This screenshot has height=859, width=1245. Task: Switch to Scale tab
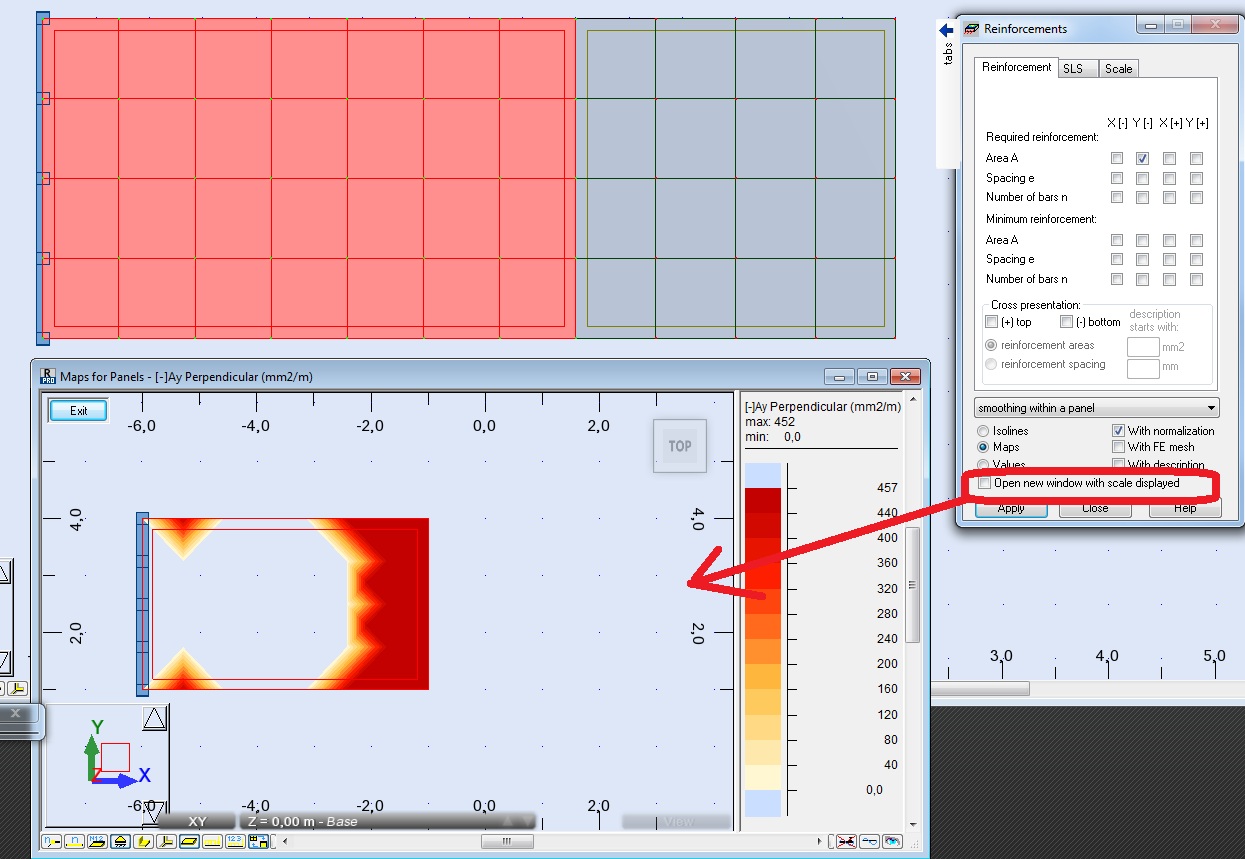[1118, 69]
